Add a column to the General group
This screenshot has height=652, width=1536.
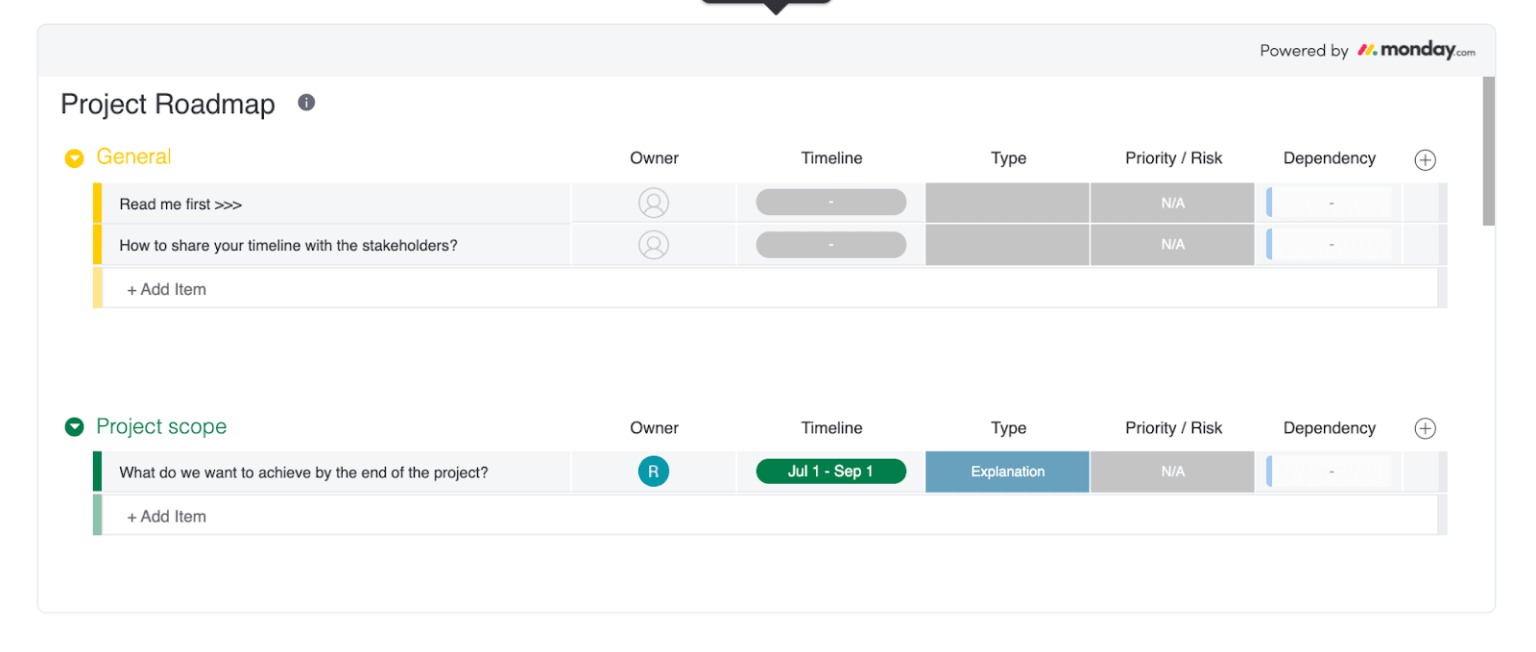(1425, 160)
